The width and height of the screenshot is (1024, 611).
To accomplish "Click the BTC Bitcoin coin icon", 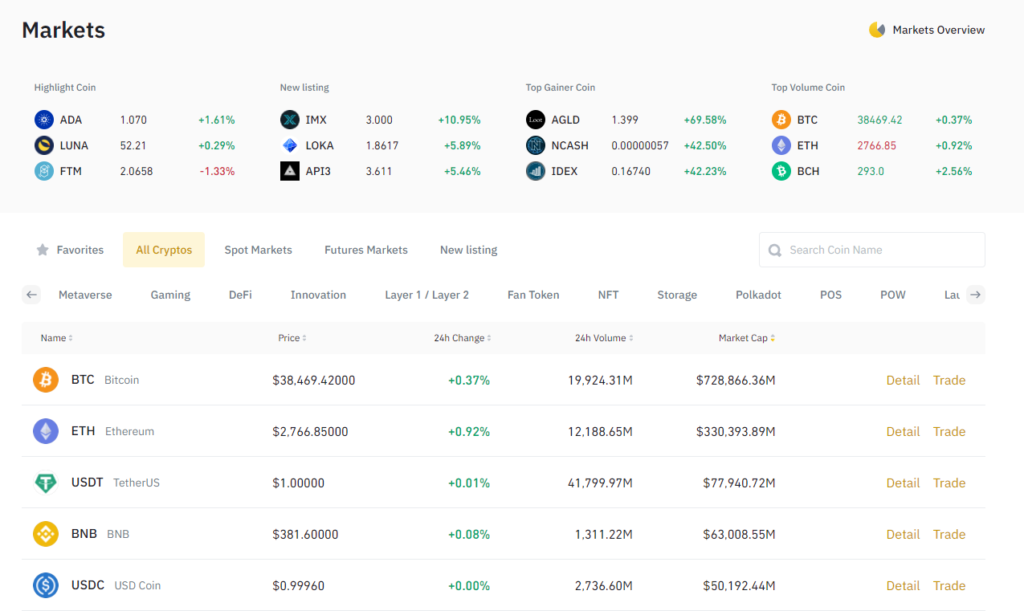I will [x=47, y=380].
